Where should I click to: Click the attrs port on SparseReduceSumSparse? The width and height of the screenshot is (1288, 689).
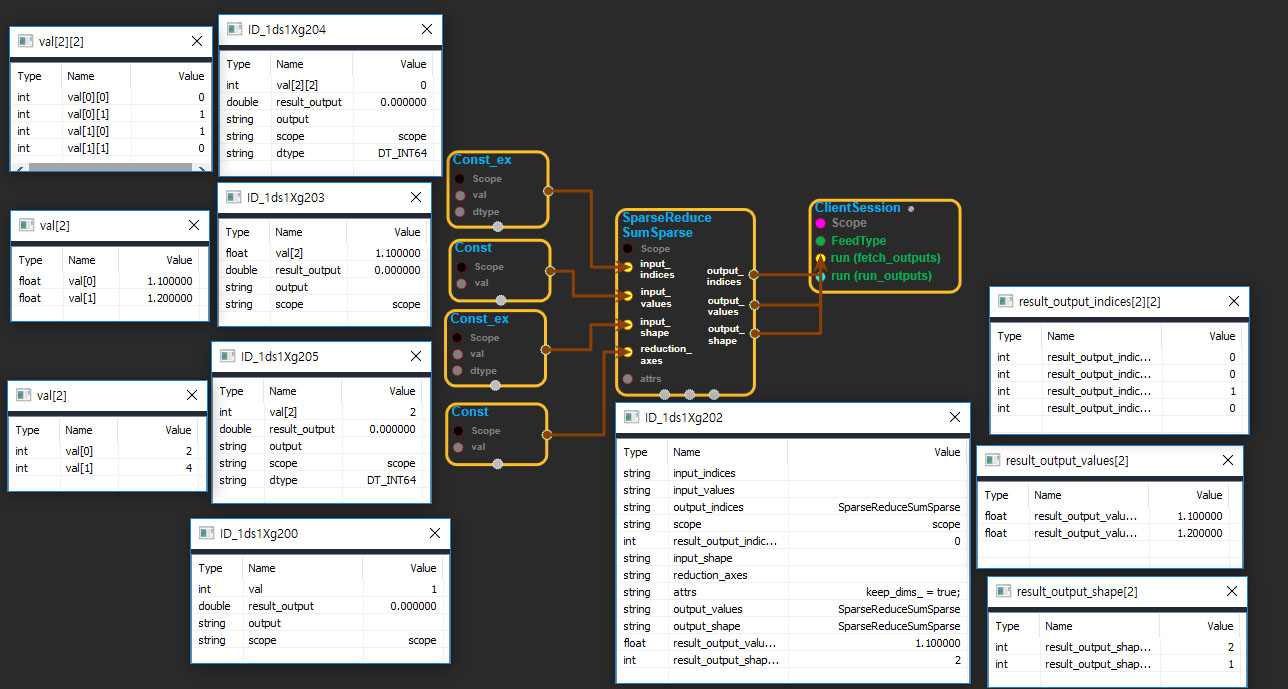628,379
